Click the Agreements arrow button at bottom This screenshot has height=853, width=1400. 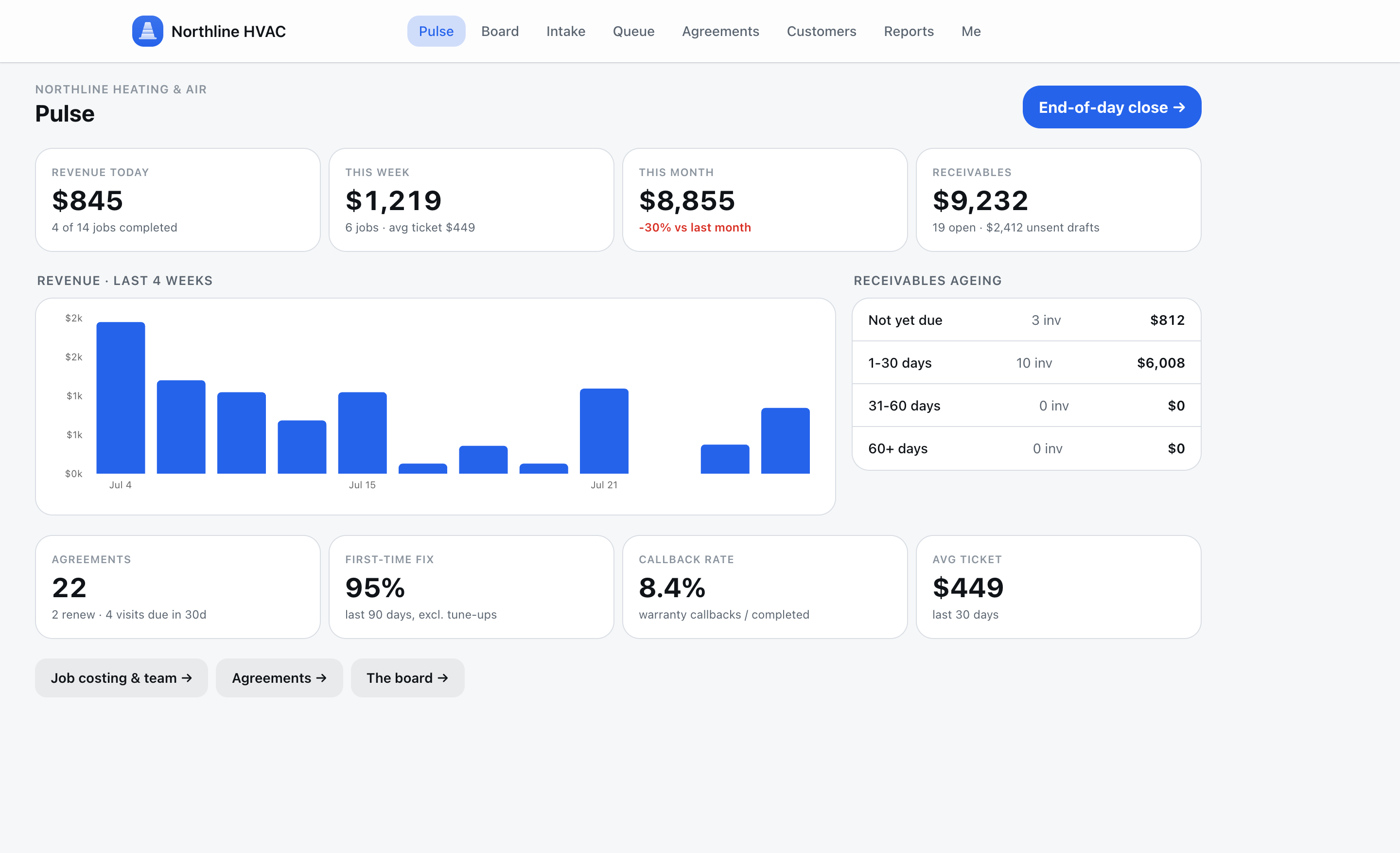tap(279, 678)
